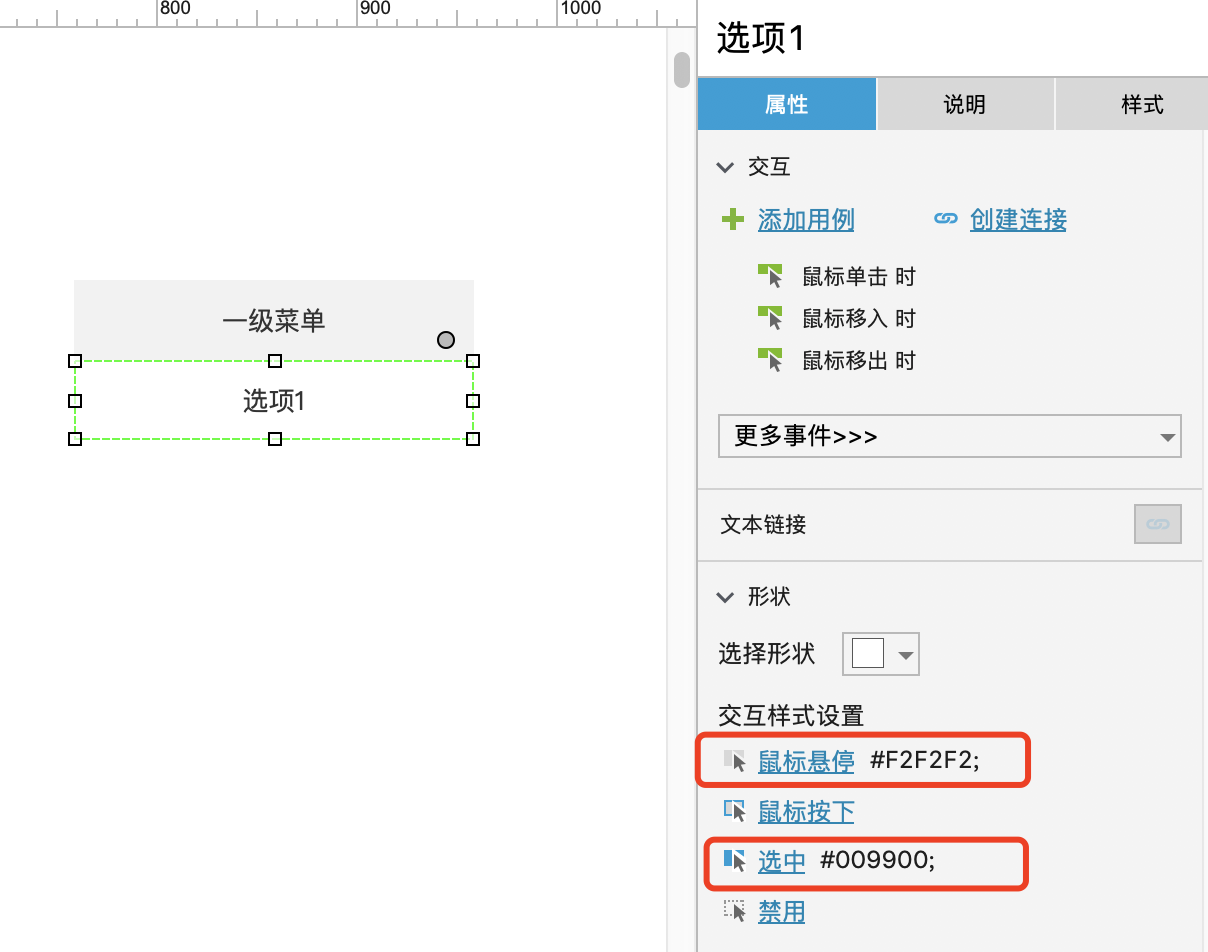Viewport: 1208px width, 952px height.
Task: Click the 选项1 widget text on canvas
Action: (x=274, y=401)
